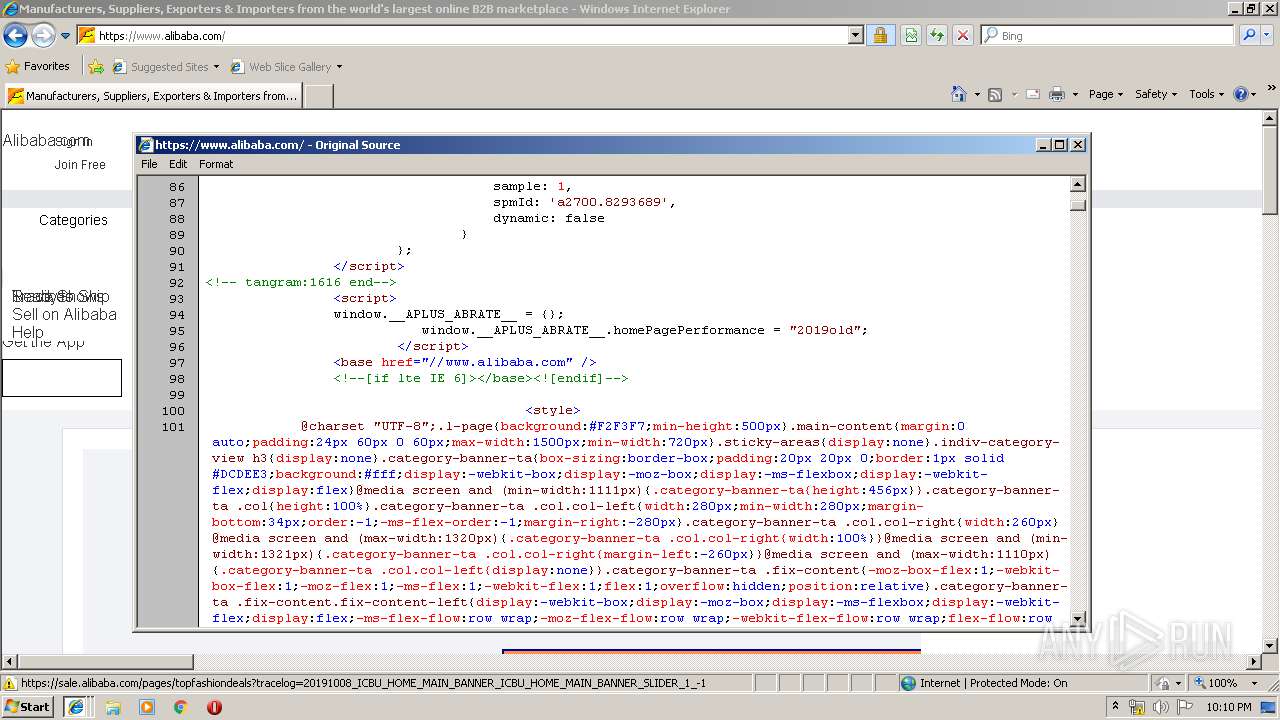
Task: Open the security lock report icon
Action: point(880,36)
